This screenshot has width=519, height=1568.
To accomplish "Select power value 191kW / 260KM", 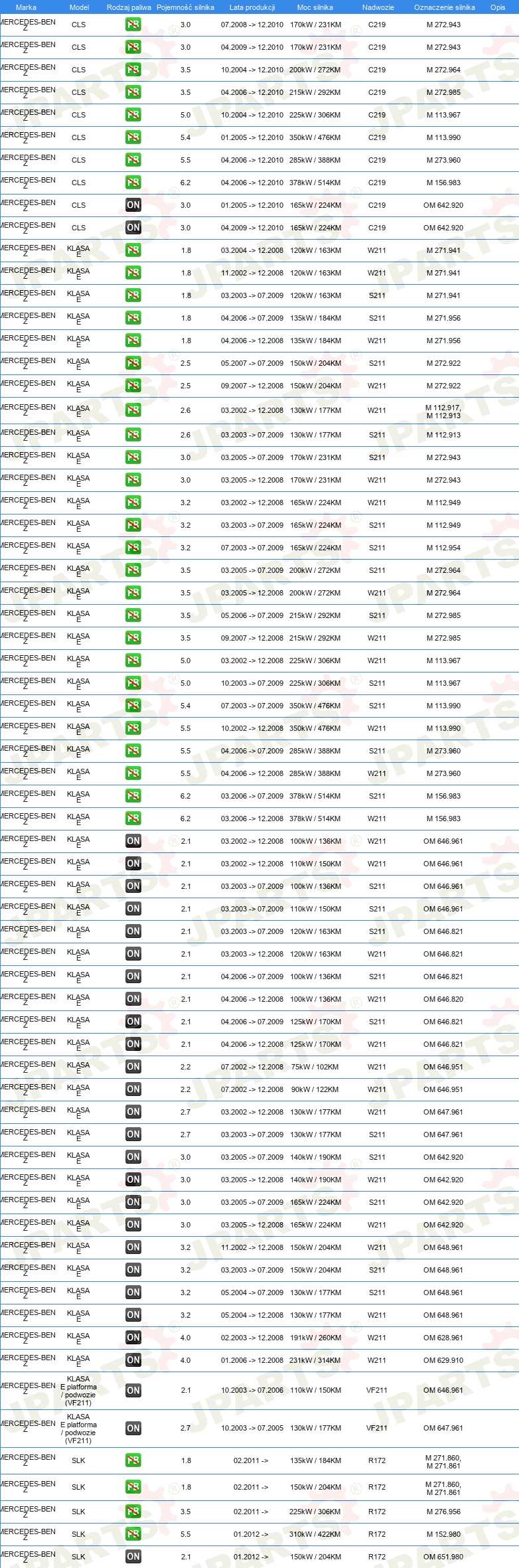I will click(315, 1338).
